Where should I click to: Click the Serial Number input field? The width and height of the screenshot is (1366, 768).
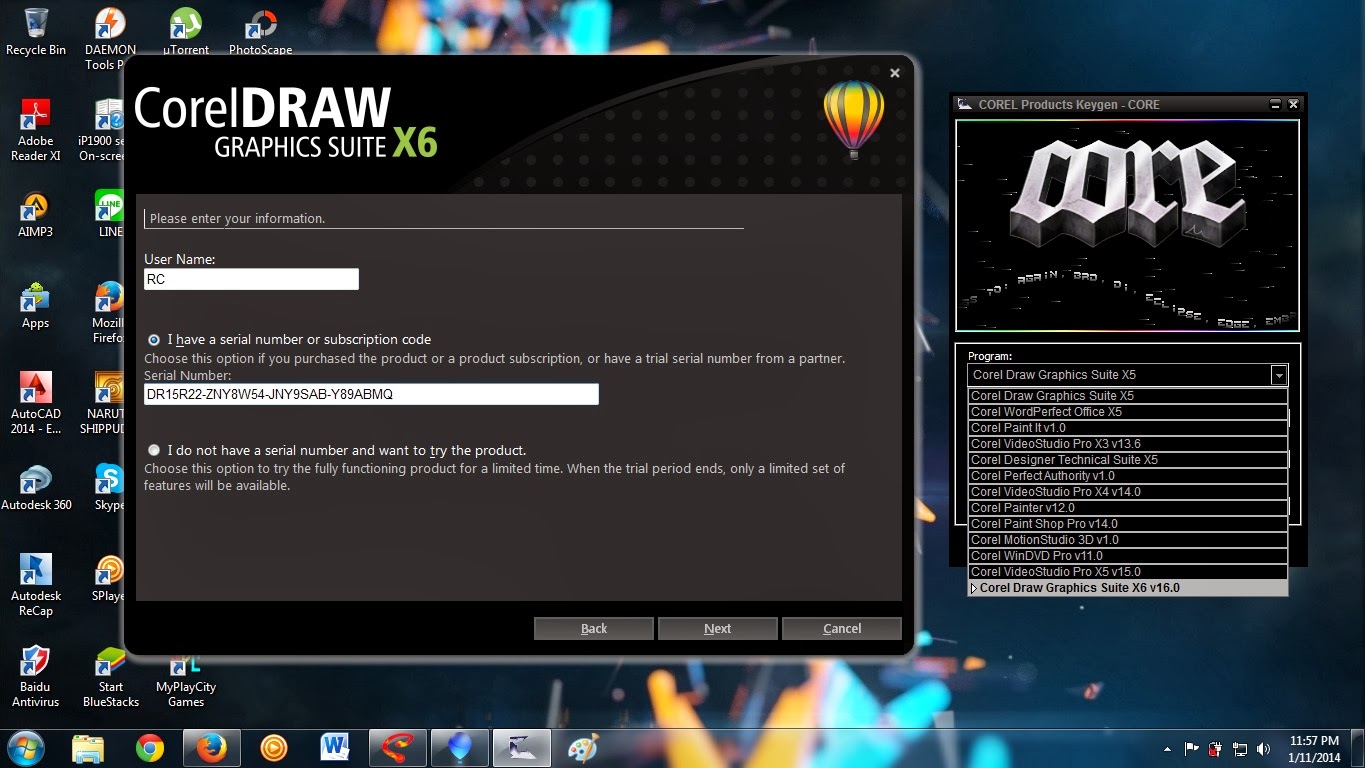(371, 394)
